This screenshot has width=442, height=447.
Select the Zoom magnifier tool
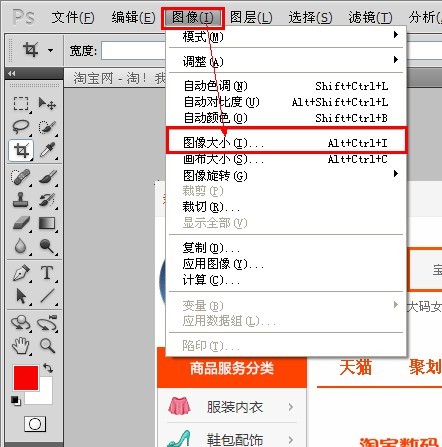click(47, 346)
